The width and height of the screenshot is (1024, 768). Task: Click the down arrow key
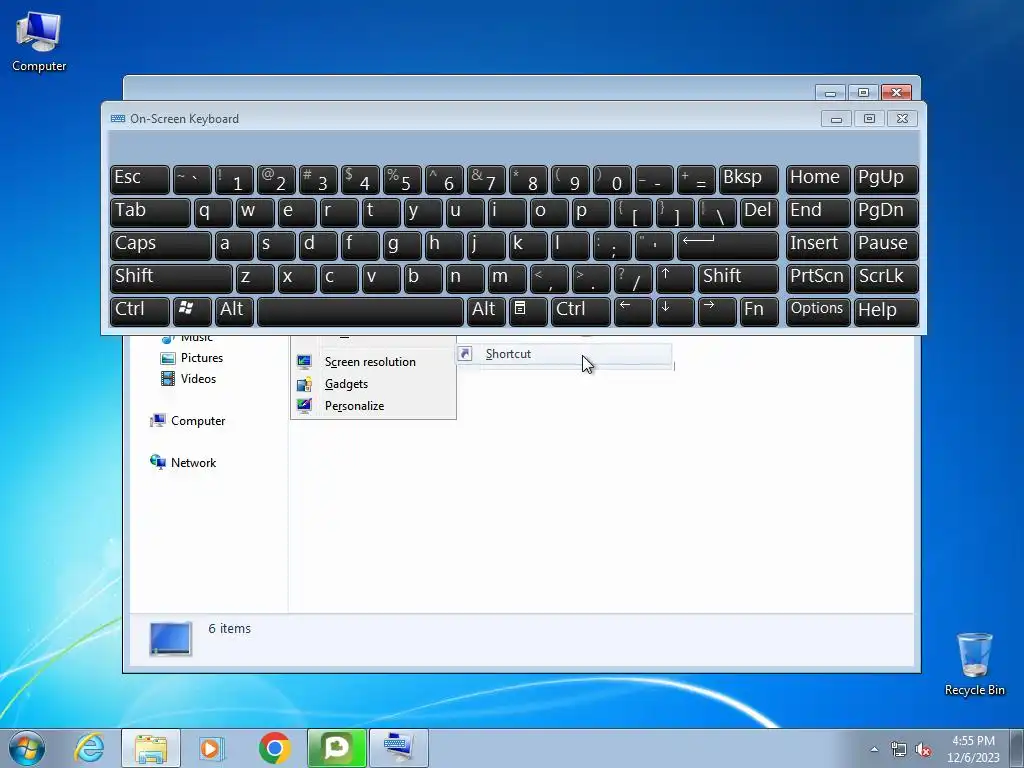[x=675, y=312]
